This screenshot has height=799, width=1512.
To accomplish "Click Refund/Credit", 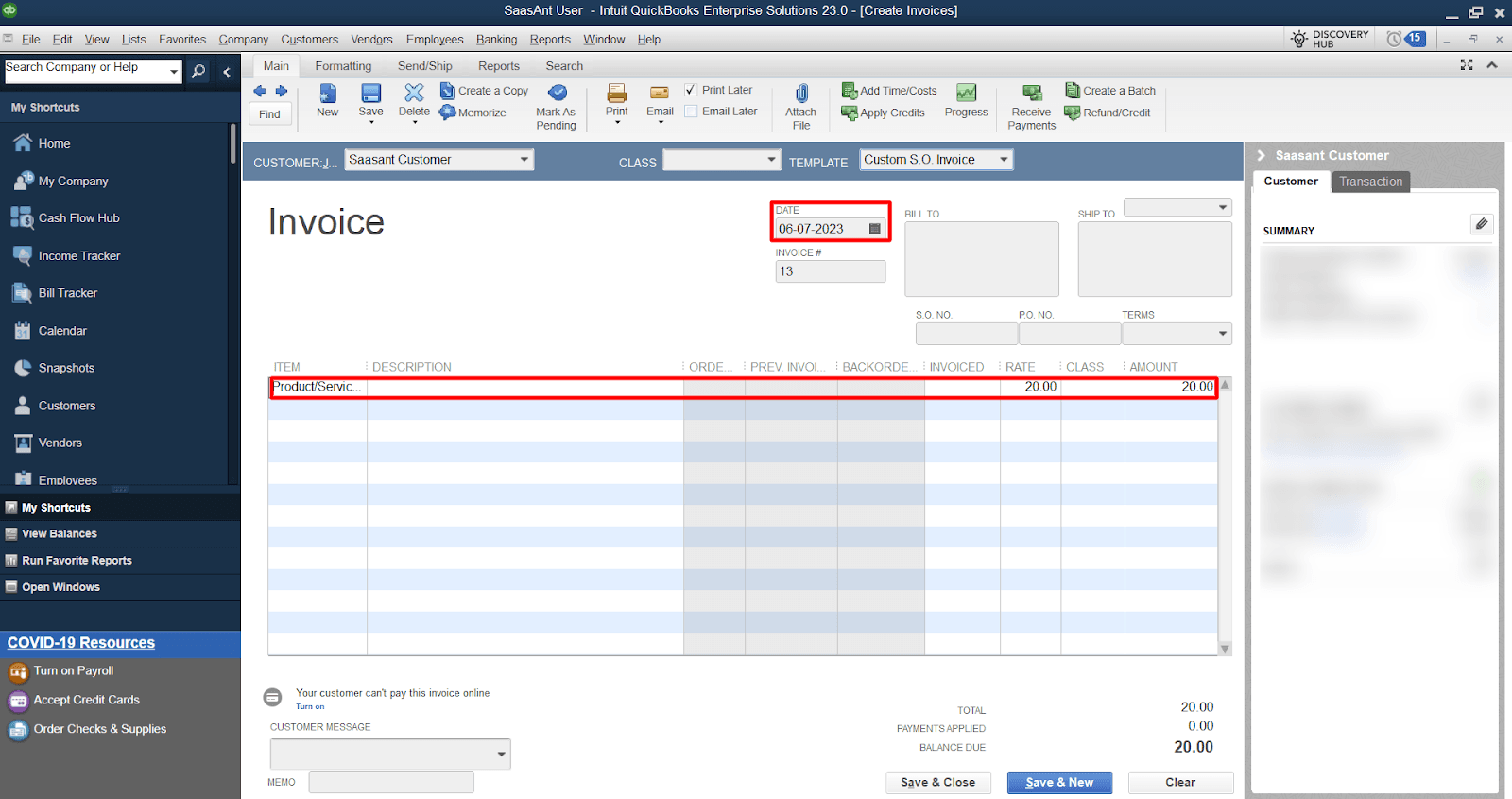I will click(1108, 113).
